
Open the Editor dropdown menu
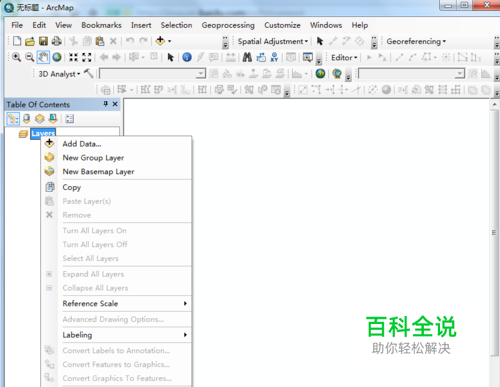click(x=344, y=57)
